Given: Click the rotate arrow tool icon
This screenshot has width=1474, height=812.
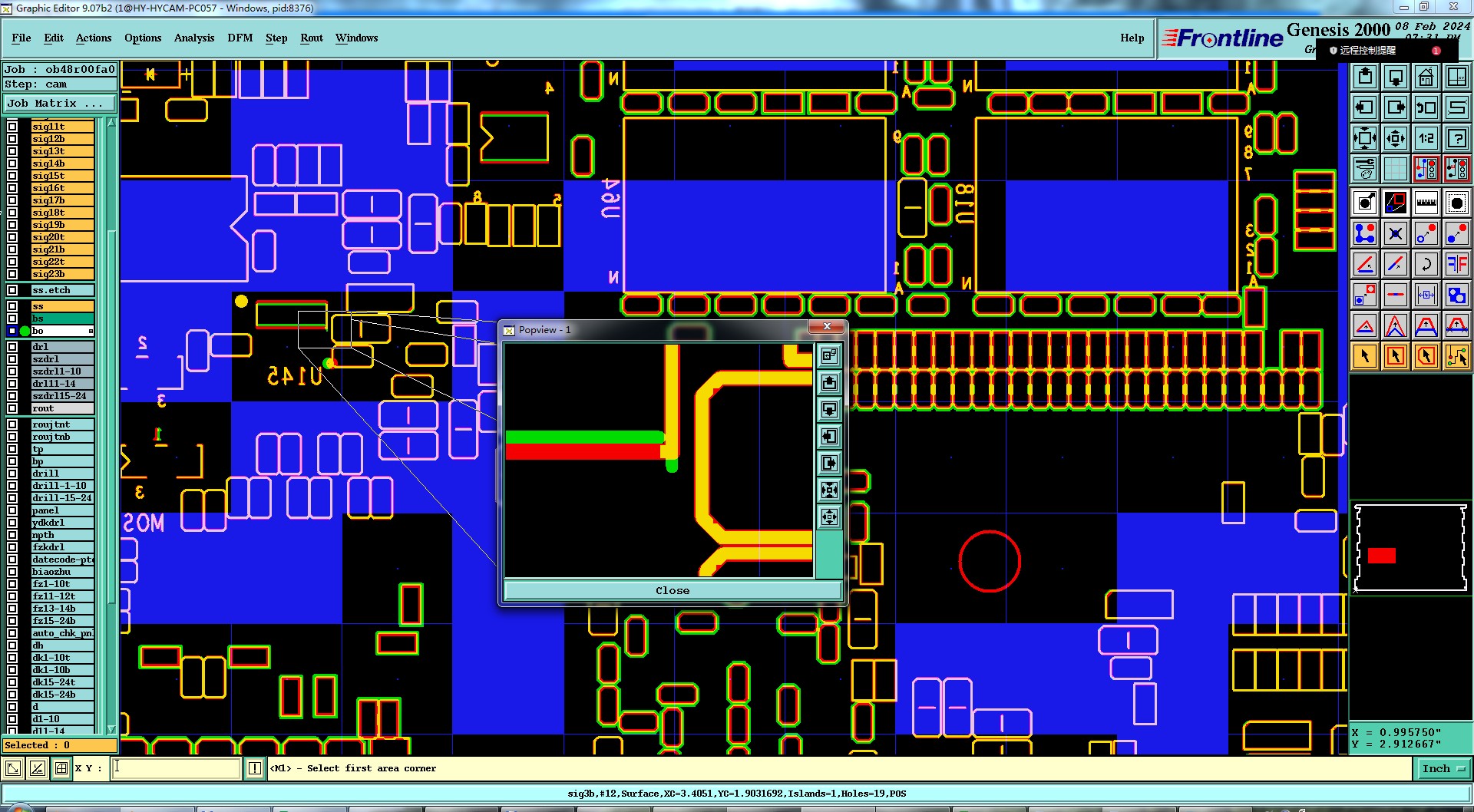Looking at the screenshot, I should coord(1426,264).
